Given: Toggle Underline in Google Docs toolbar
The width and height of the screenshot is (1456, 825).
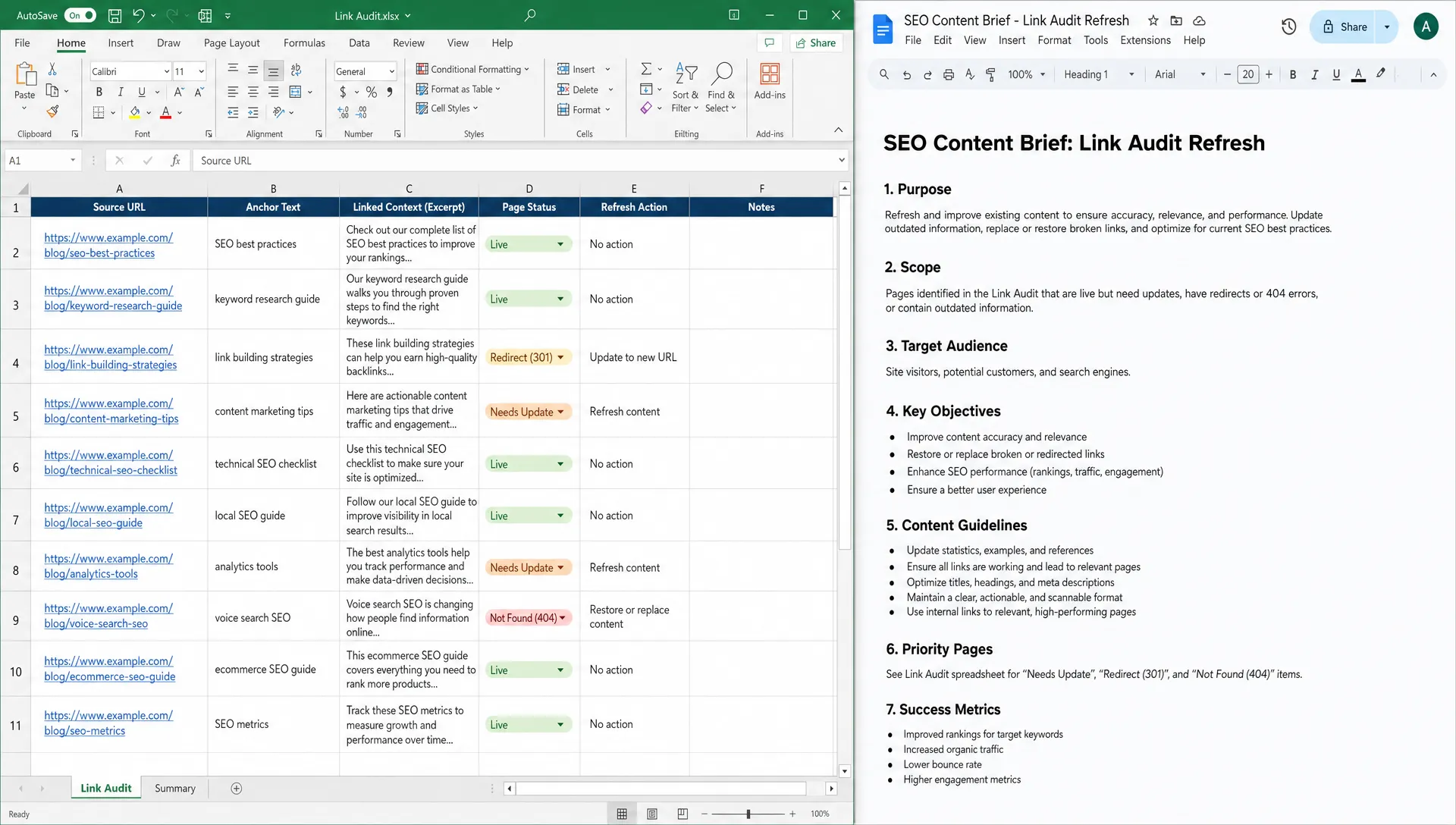Looking at the screenshot, I should coord(1336,74).
